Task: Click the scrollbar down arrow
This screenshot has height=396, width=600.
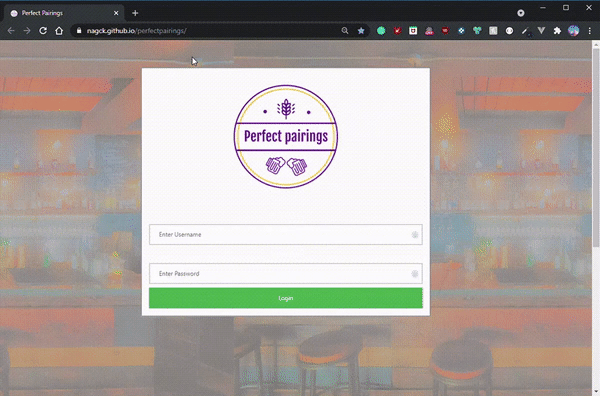Action: click(x=596, y=392)
